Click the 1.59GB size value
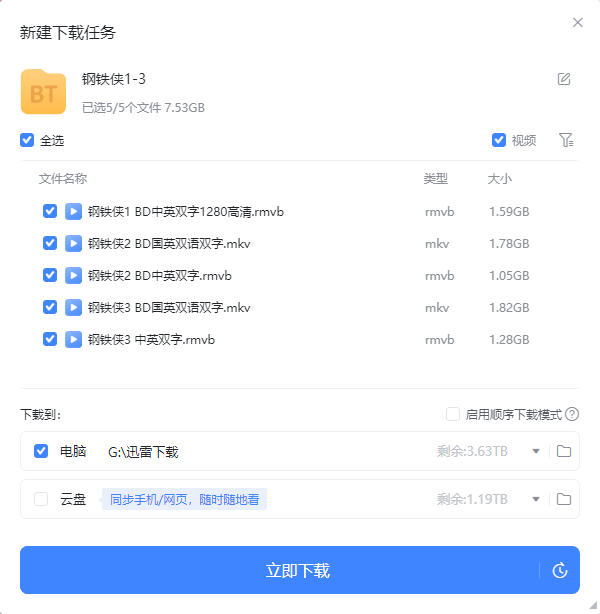600x614 pixels. tap(509, 212)
